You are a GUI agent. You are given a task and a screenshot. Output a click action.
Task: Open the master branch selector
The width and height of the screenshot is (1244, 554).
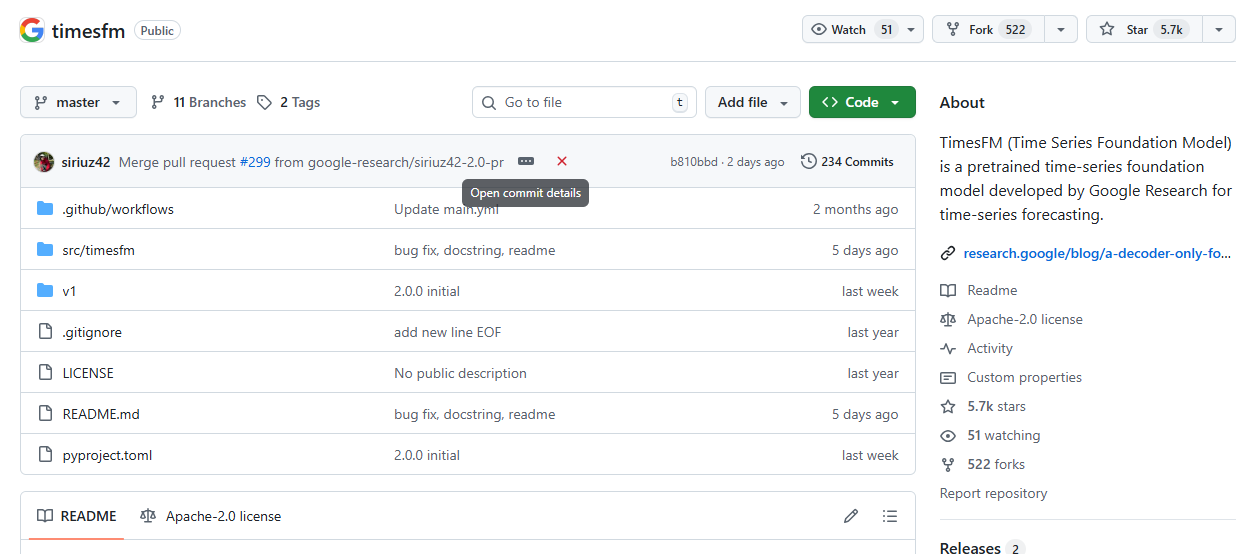(78, 102)
